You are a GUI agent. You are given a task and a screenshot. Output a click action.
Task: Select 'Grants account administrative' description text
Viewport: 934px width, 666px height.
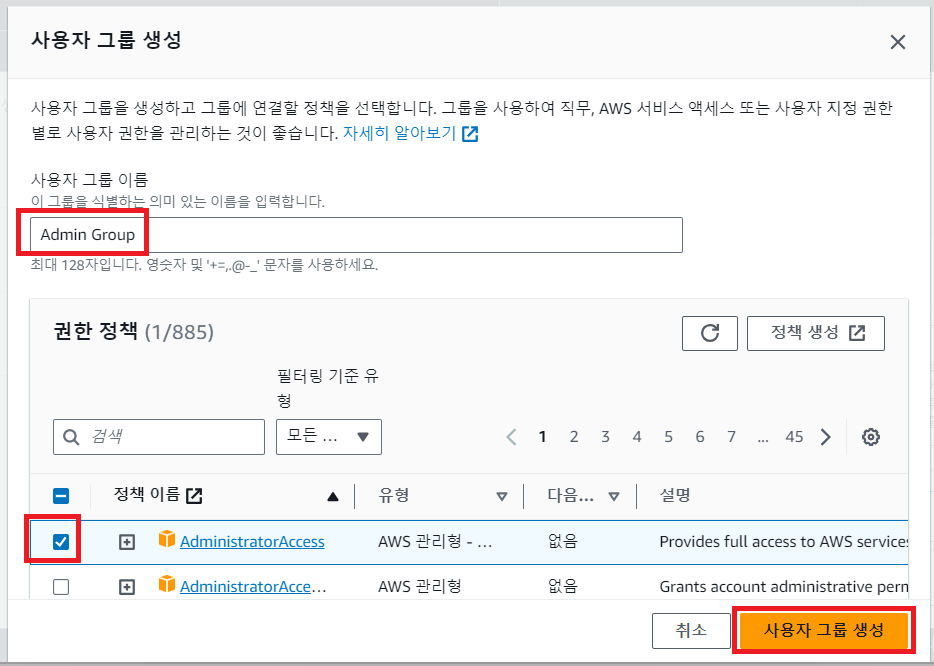point(784,587)
